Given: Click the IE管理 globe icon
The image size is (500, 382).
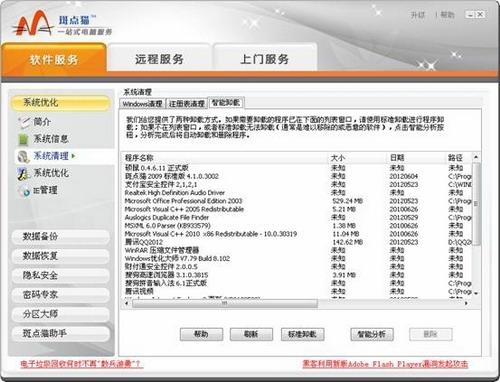Looking at the screenshot, I should [24, 191].
